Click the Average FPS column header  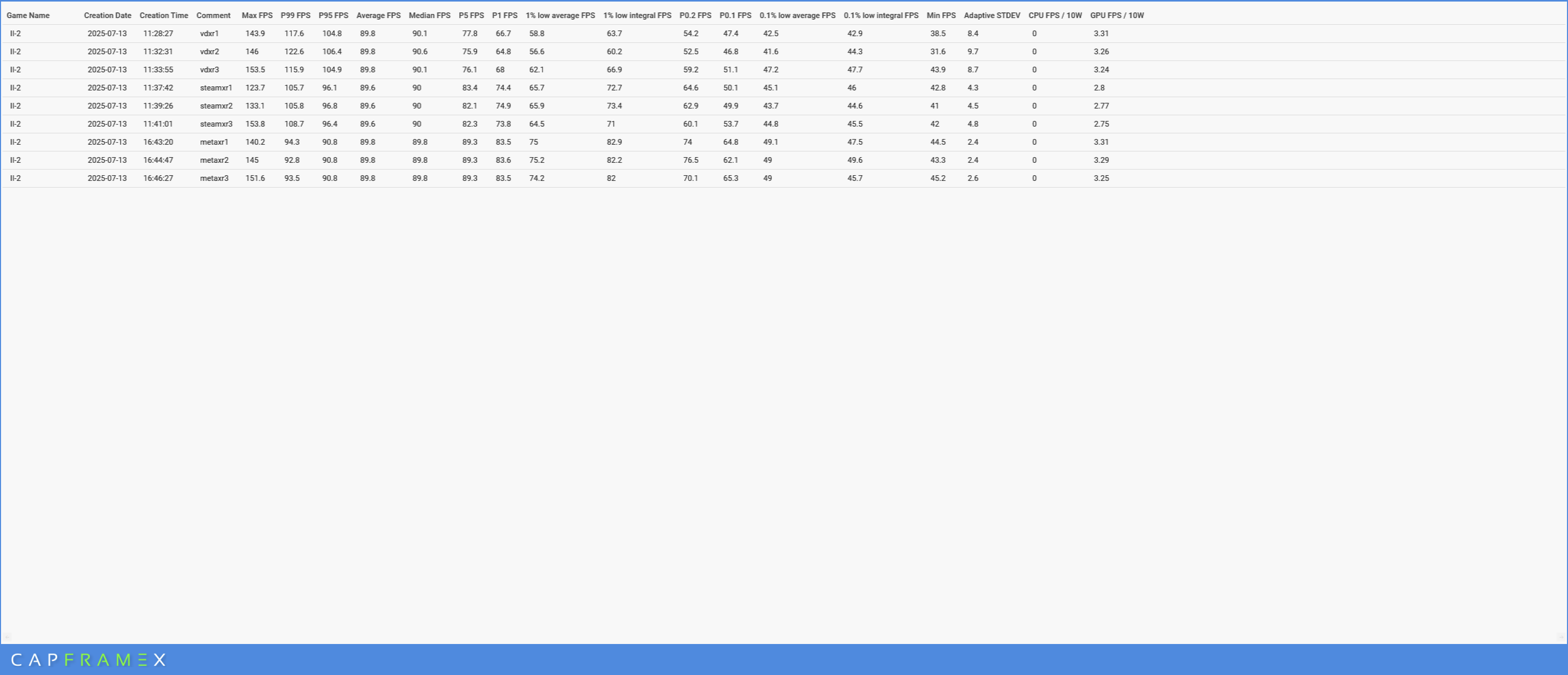coord(379,15)
